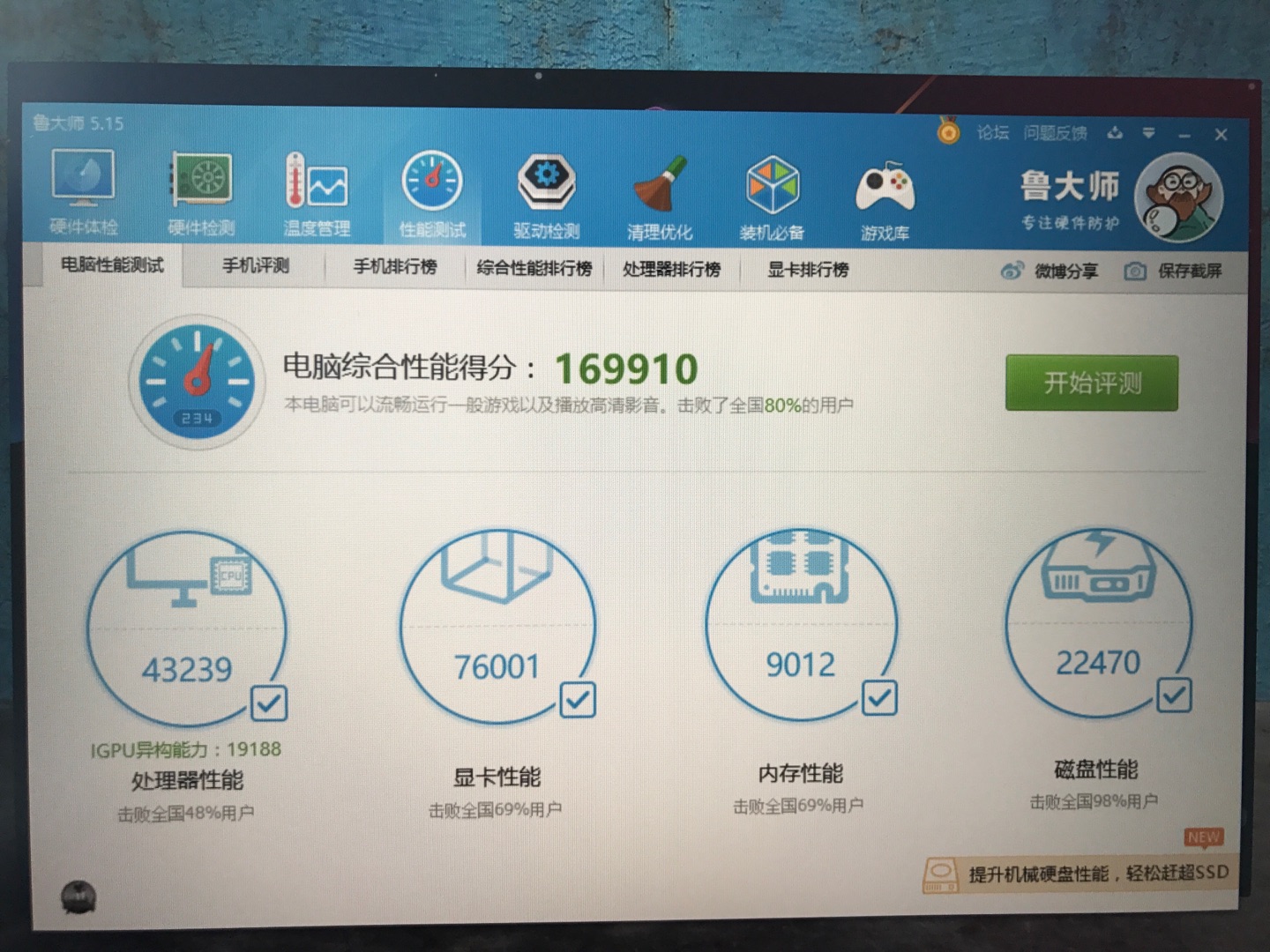
Task: Minimize the 鲁大师 window
Action: pos(1184,135)
